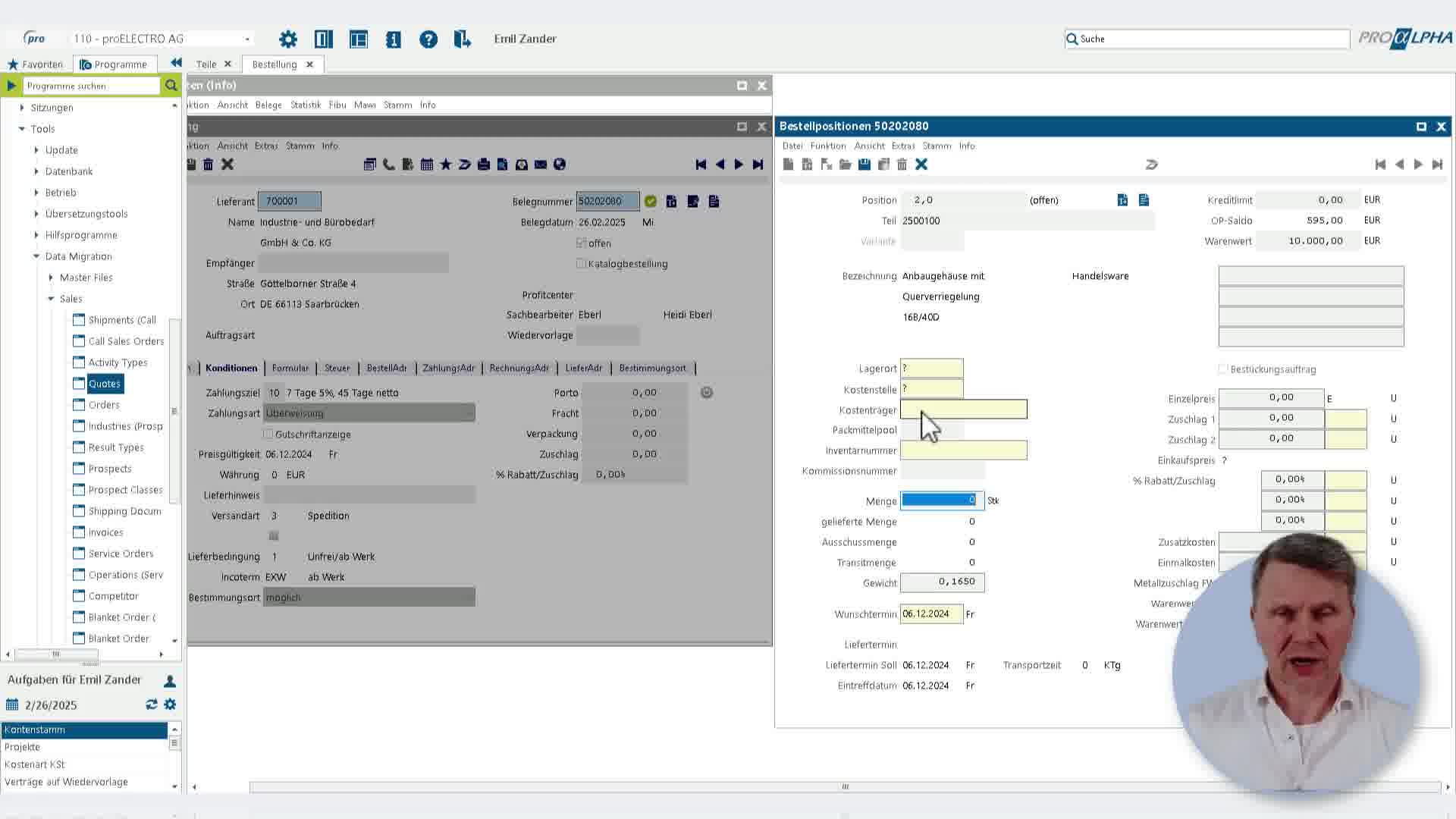Toggle the Bestückungsauftrag checkbox

1222,369
